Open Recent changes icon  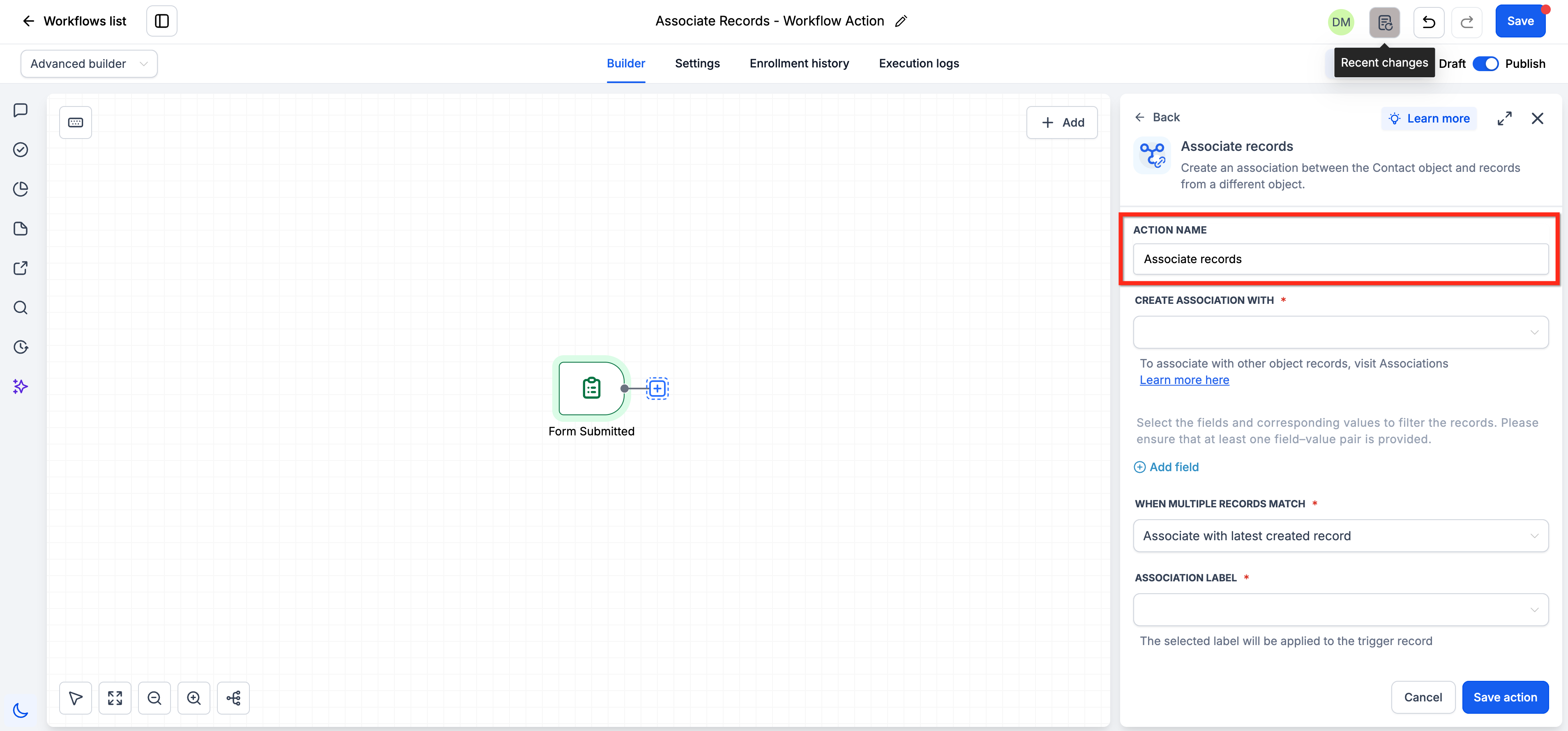[x=1385, y=23]
